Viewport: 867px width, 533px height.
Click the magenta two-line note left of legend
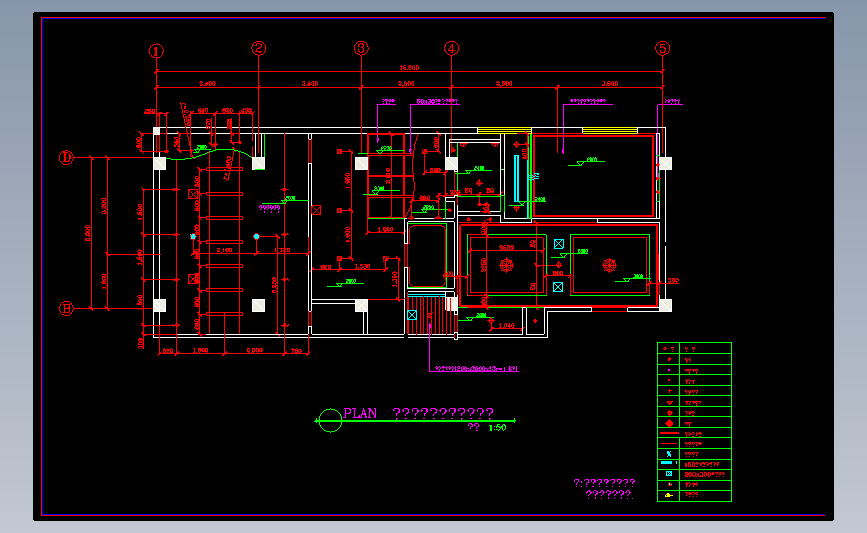click(x=604, y=489)
